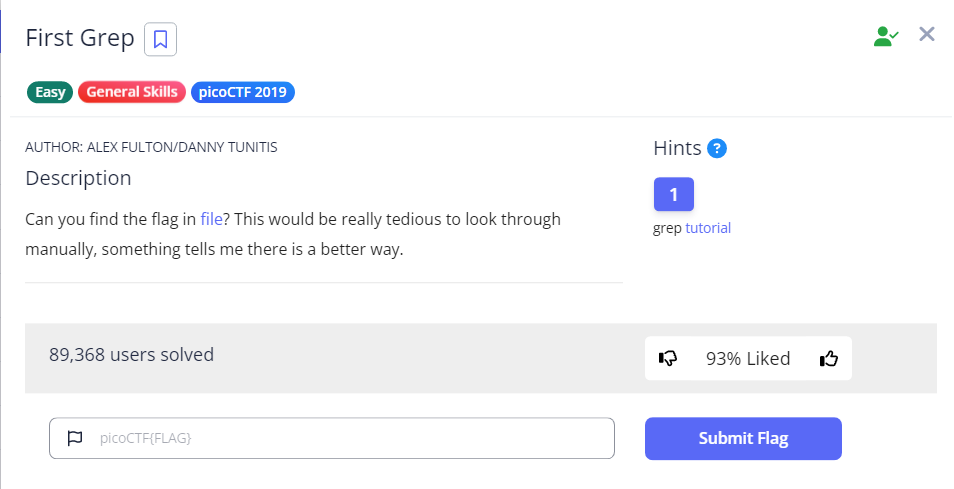The height and width of the screenshot is (489, 954).
Task: Click the First Grep challenge title
Action: pyautogui.click(x=80, y=39)
